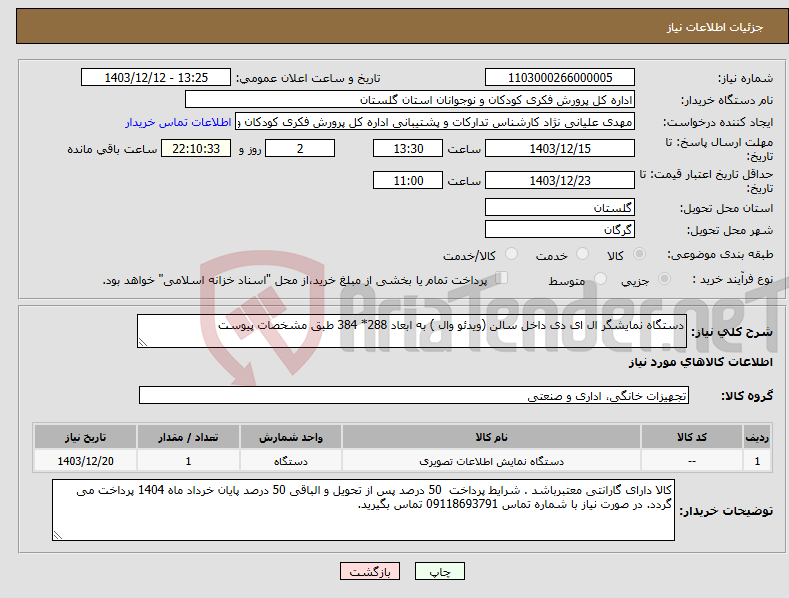The width and height of the screenshot is (789, 598).
Task: Select the جزیی purchase type radio
Action: coord(664,278)
